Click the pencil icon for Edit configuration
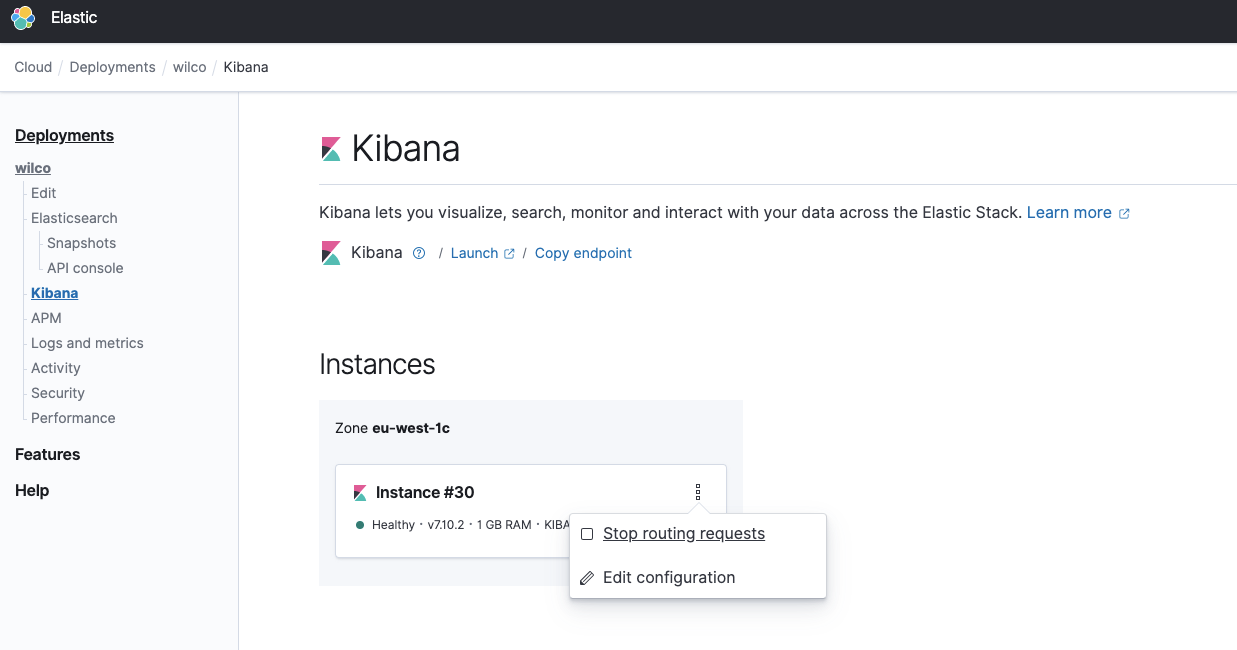Screen dimensions: 1237x650 [587, 578]
